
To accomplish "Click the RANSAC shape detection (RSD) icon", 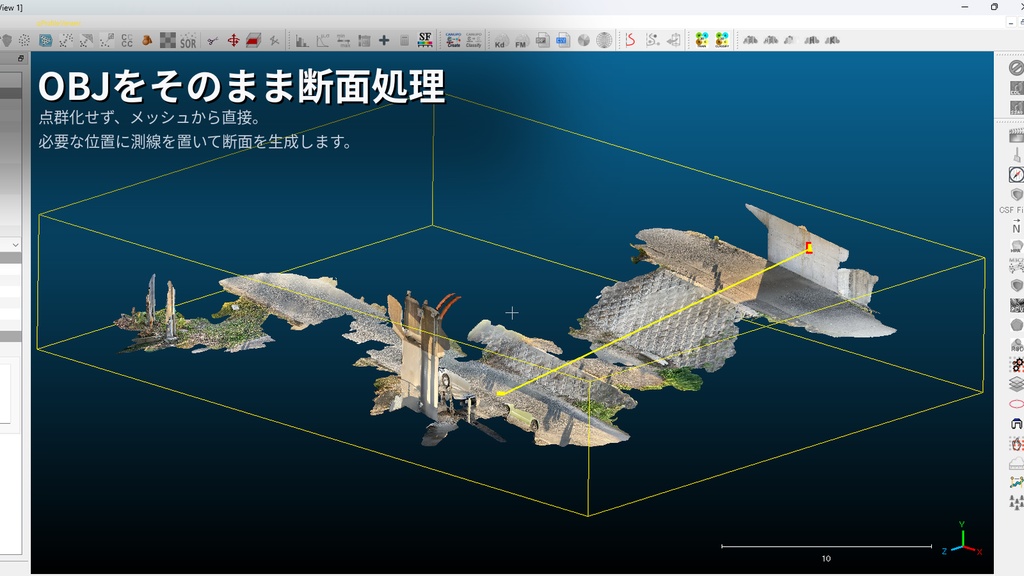I will 1017,345.
